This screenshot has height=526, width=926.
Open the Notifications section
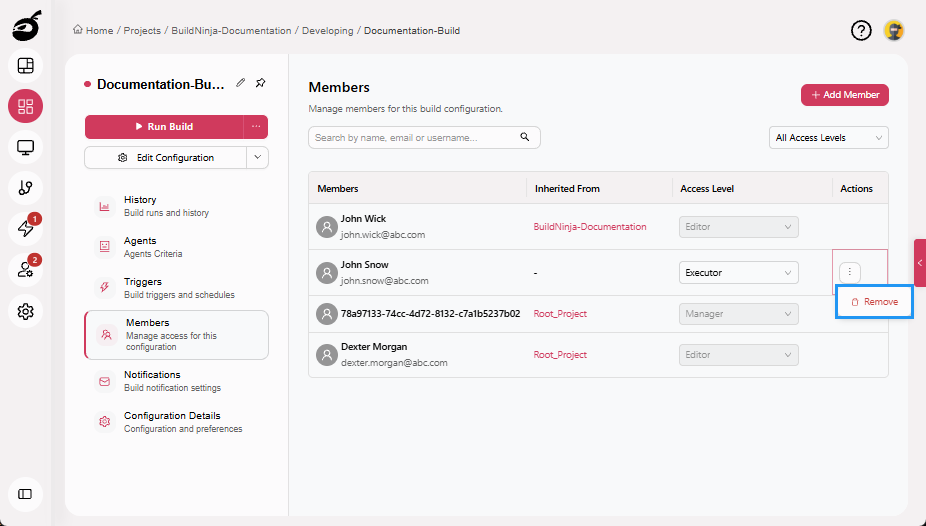click(176, 381)
